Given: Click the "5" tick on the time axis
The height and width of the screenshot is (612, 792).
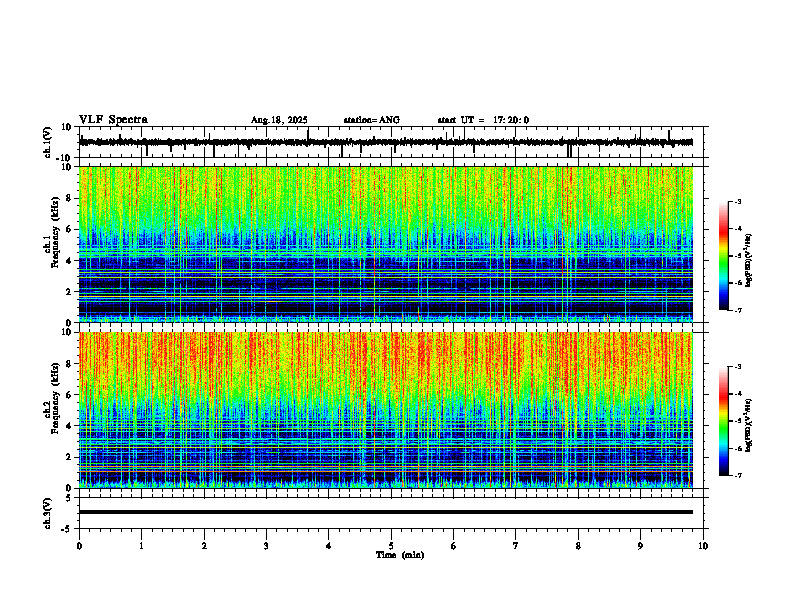Looking at the screenshot, I should click(x=391, y=546).
